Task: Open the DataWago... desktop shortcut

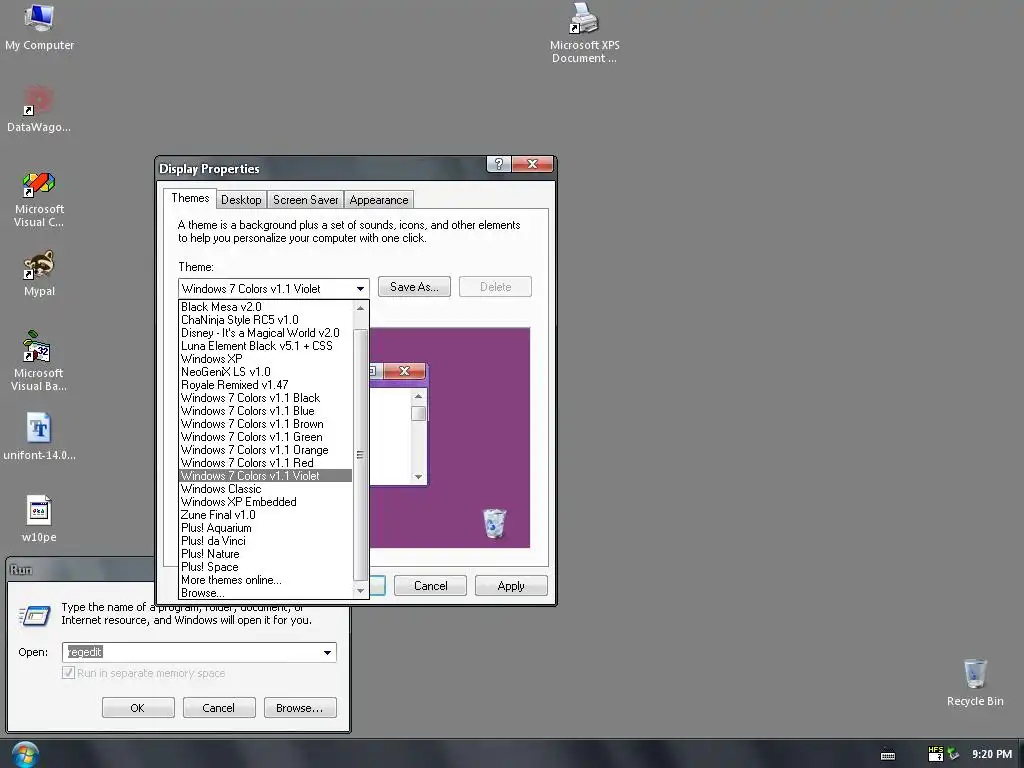Action: [39, 108]
